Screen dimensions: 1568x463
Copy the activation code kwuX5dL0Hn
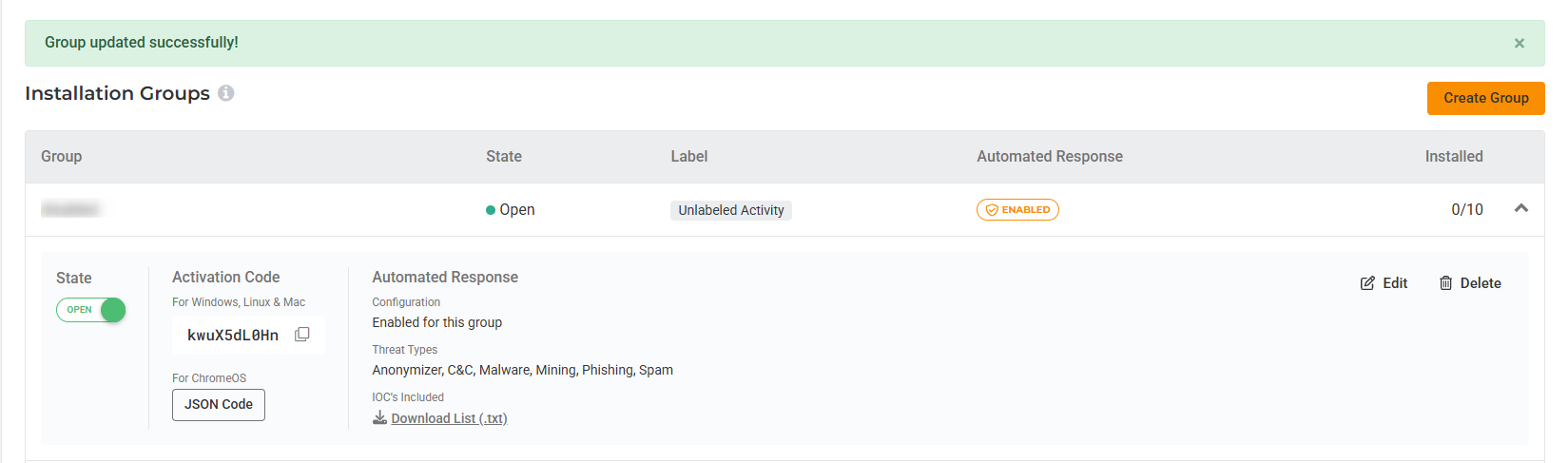302,335
